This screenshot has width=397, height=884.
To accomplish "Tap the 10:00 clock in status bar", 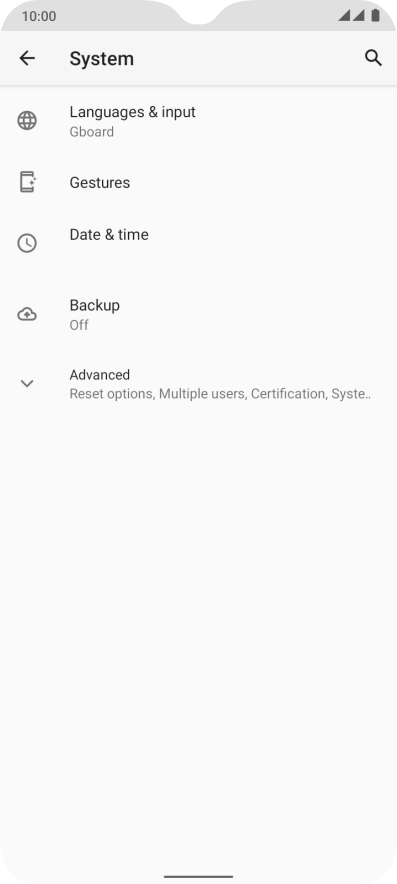I will (x=39, y=16).
